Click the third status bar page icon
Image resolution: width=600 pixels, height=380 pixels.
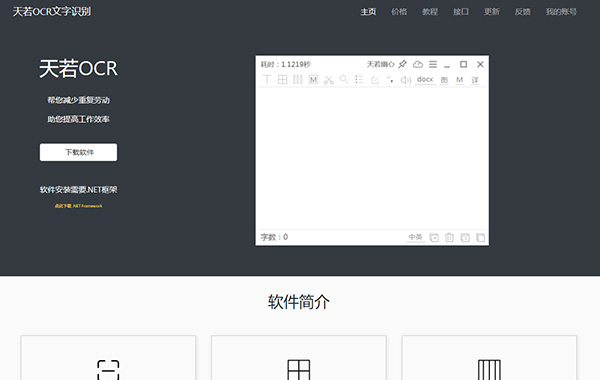tap(465, 238)
